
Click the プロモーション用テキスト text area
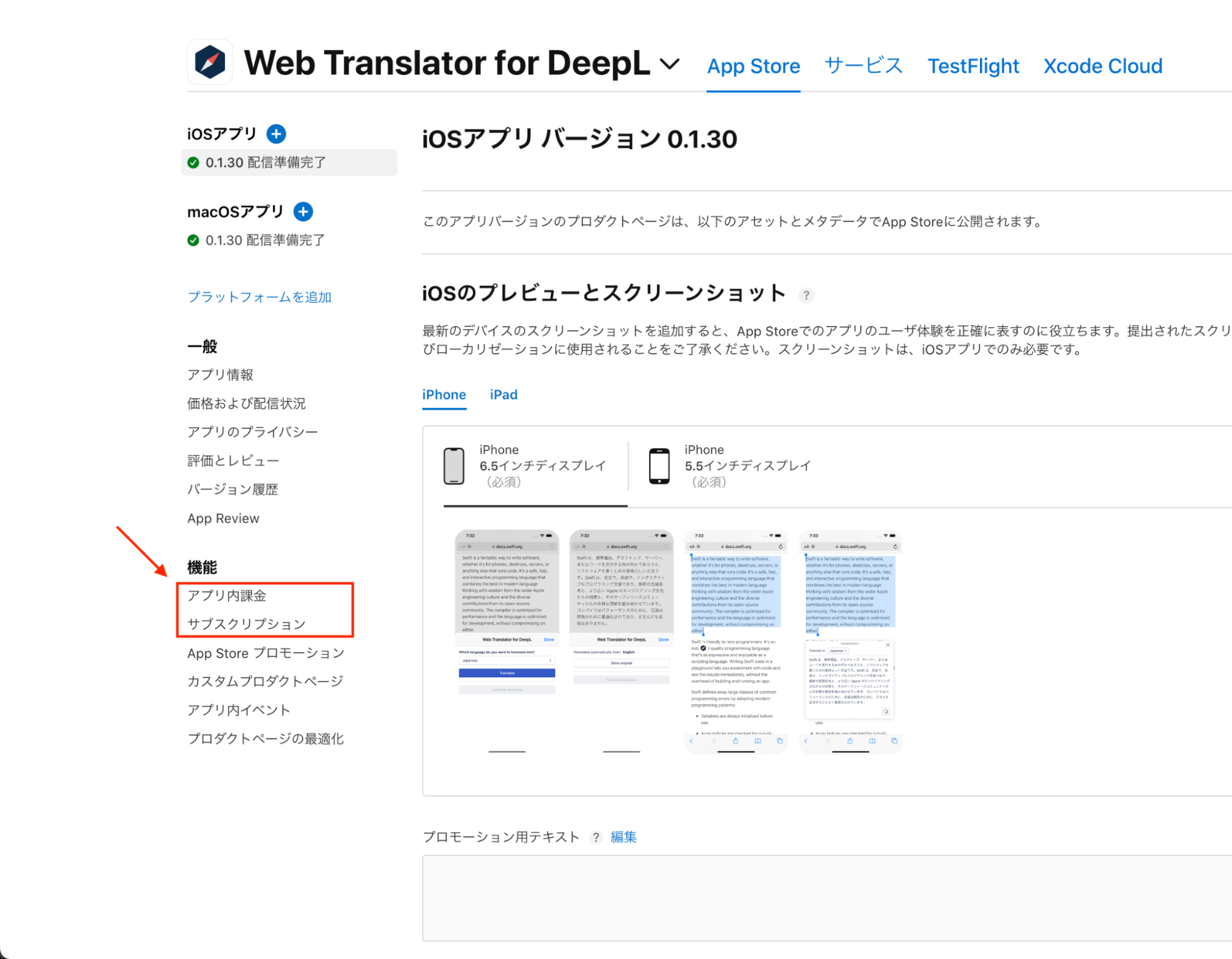coord(827,898)
